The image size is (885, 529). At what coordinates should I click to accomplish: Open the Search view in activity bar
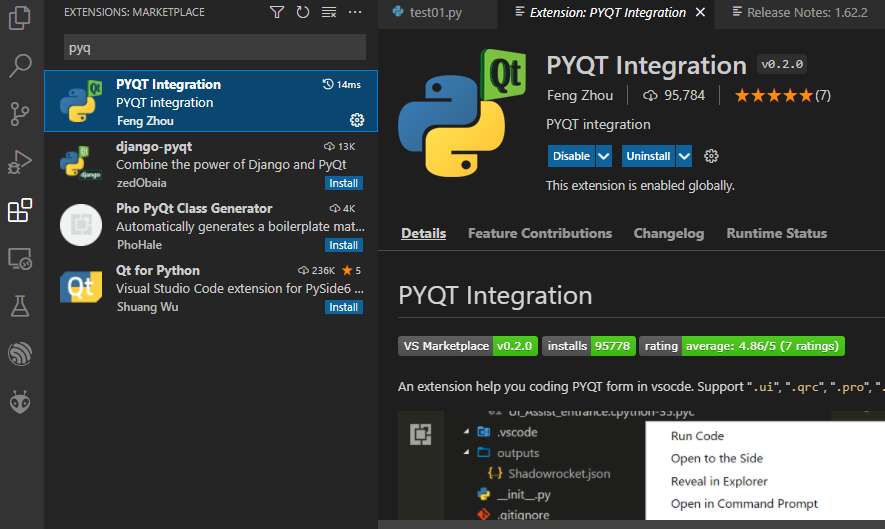20,65
